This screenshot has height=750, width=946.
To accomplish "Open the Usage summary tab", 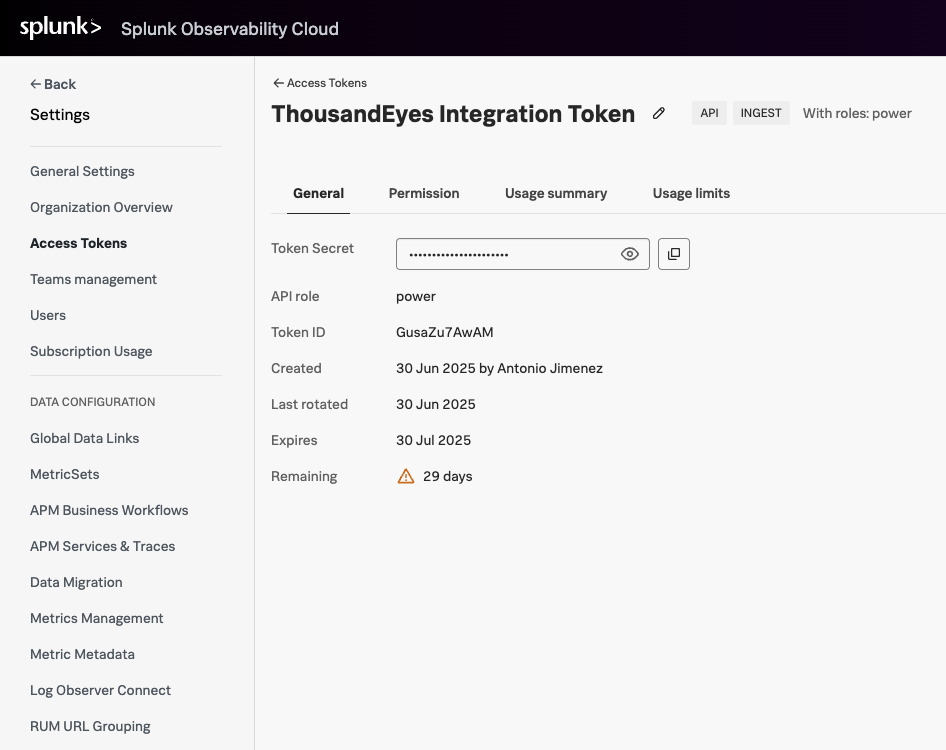I will pyautogui.click(x=556, y=193).
